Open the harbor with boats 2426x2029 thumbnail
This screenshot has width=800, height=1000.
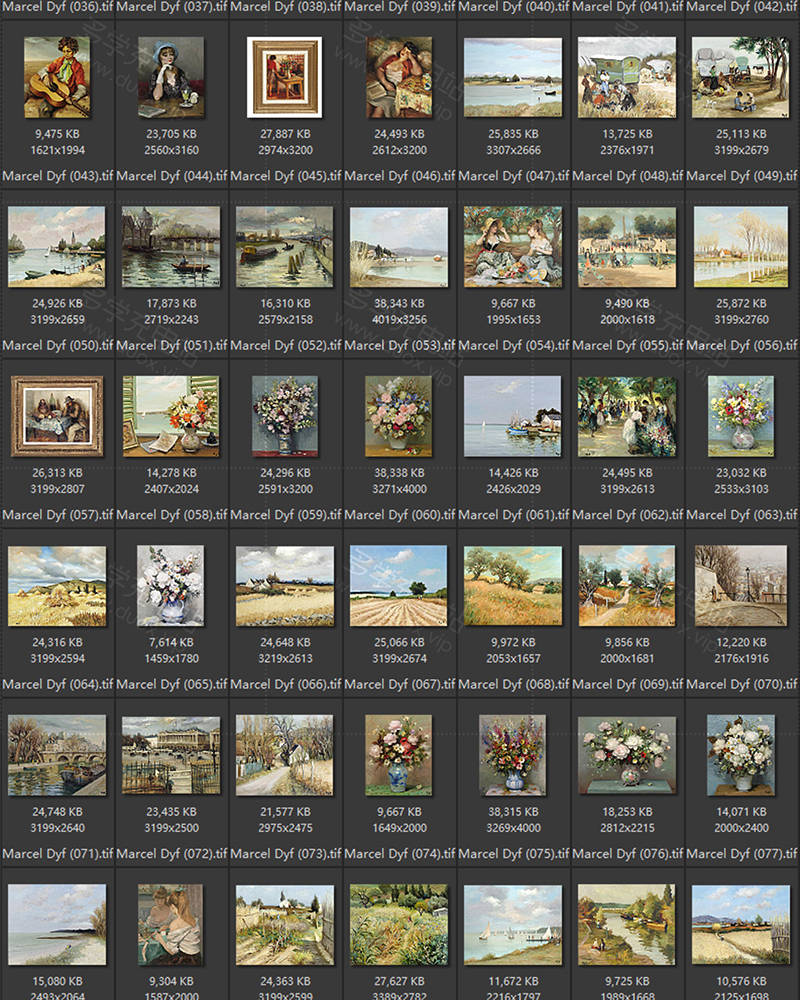point(513,416)
